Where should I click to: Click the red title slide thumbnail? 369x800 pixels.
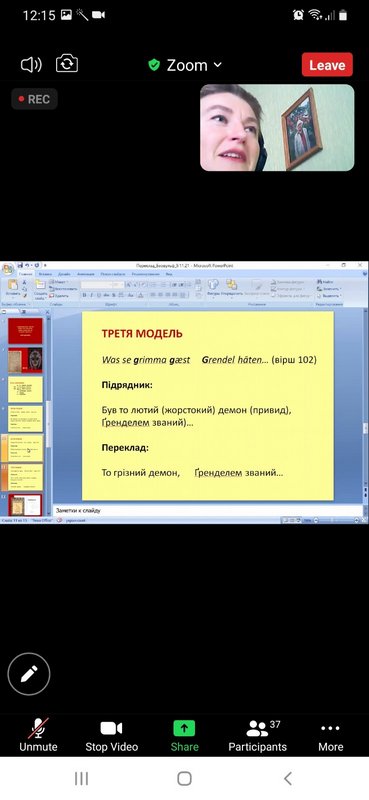click(25, 331)
